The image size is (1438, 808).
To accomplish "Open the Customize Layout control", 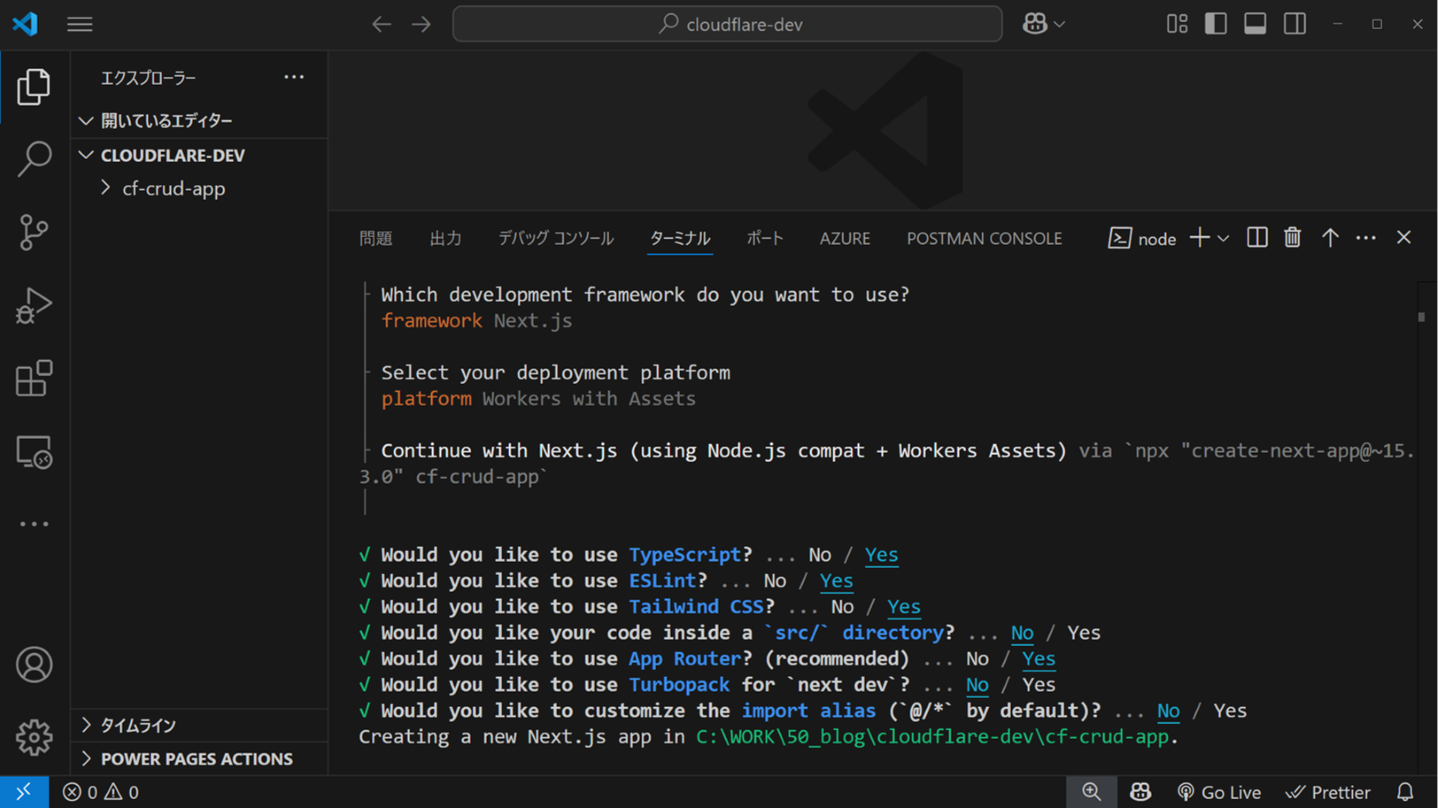I will click(1177, 24).
